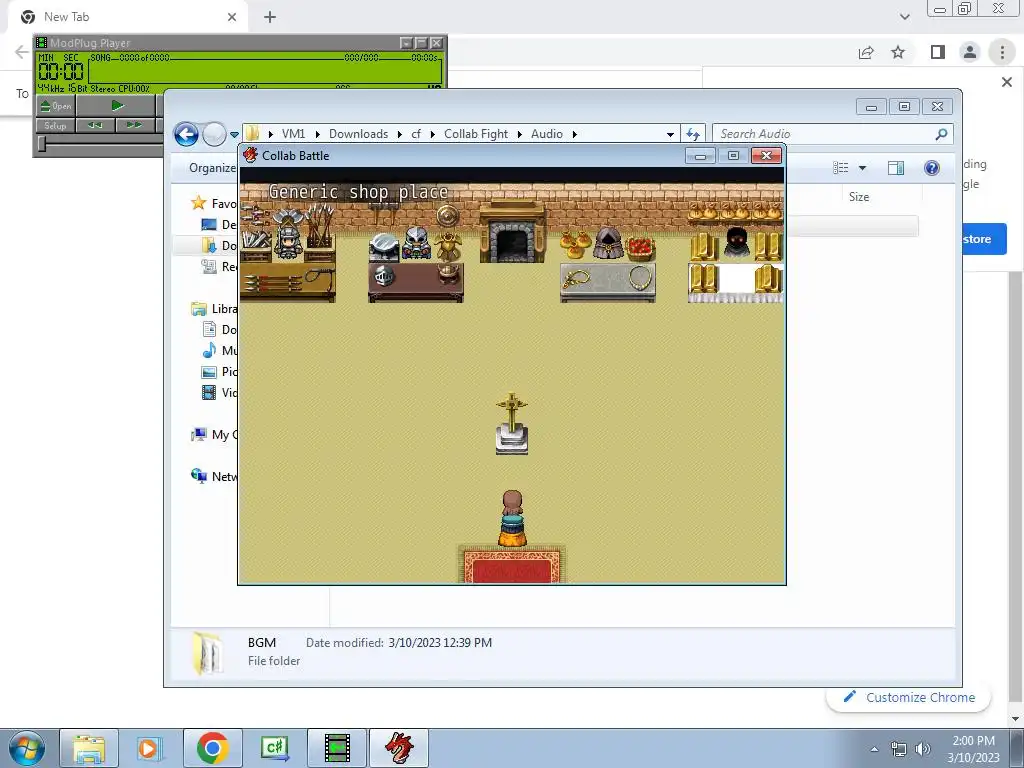The width and height of the screenshot is (1024, 768).
Task: Open Windows Media Player from taskbar
Action: [148, 748]
